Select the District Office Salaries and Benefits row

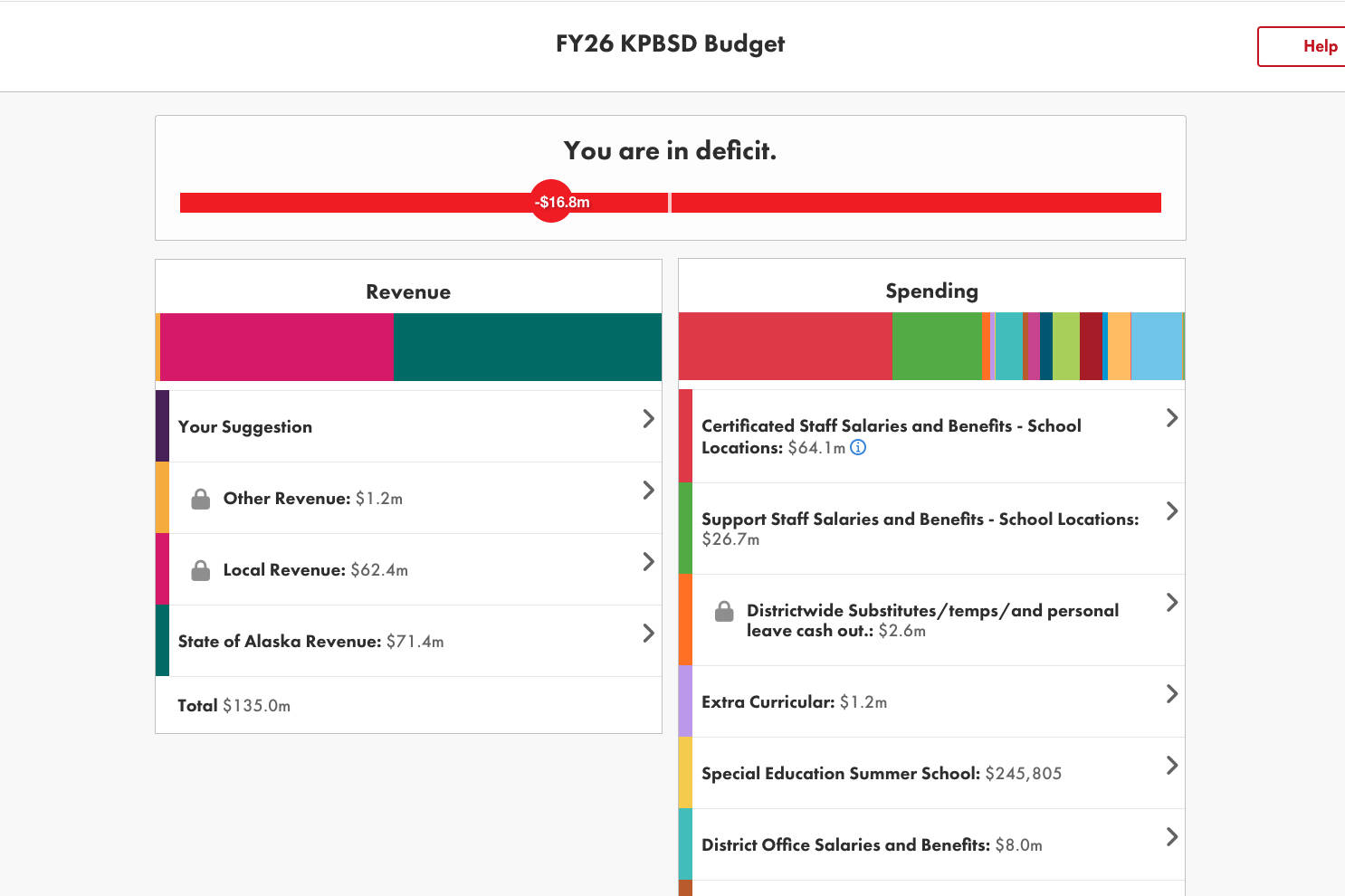[871, 844]
